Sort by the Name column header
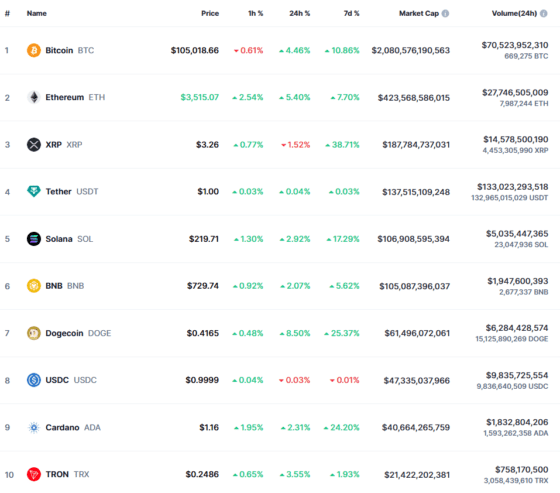This screenshot has height=493, width=560. [x=36, y=13]
